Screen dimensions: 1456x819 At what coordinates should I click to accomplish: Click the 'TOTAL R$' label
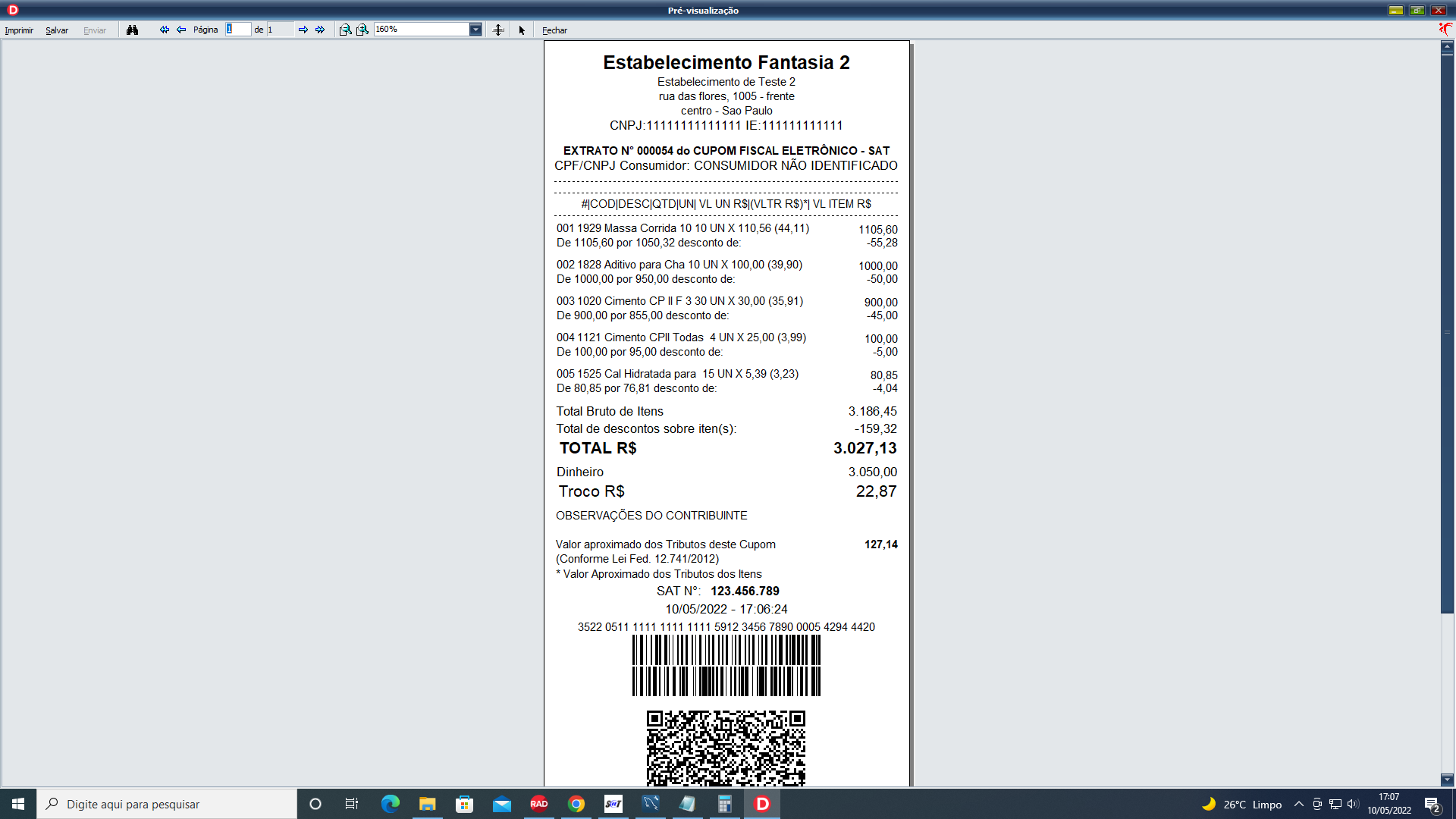(598, 448)
